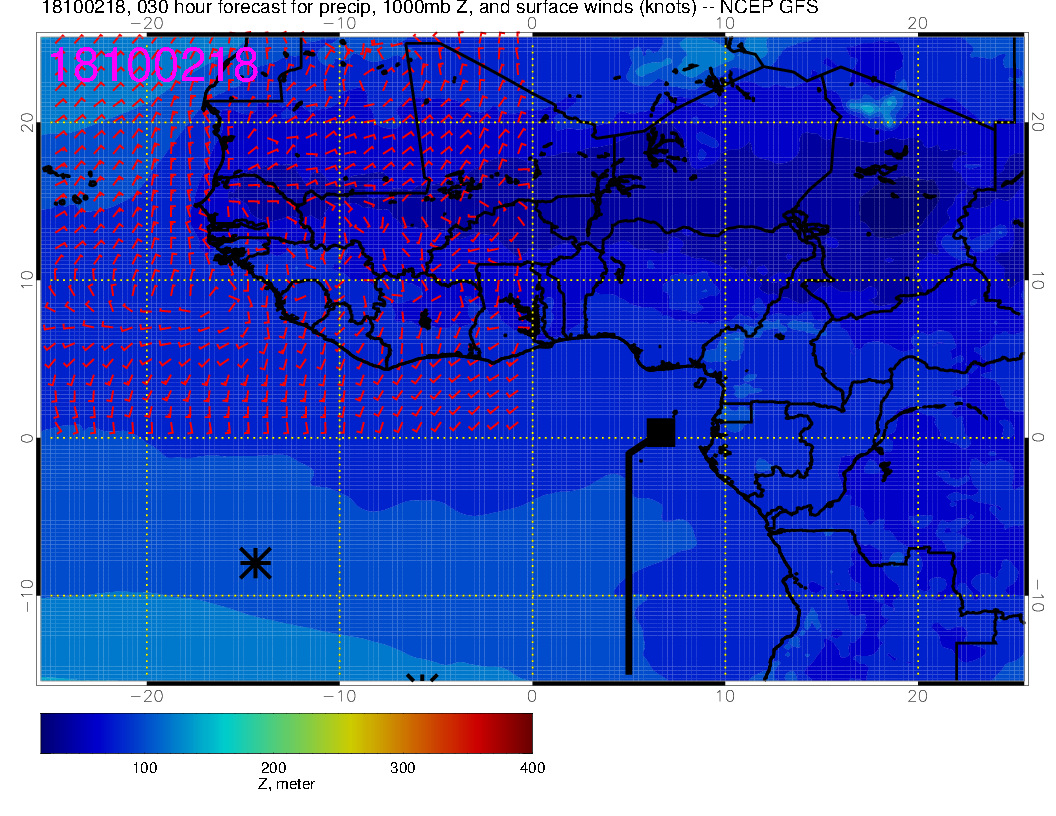Click the Bioko island outline in the Gulf of Guinea
Screen dimensions: 1056x816
(701, 381)
